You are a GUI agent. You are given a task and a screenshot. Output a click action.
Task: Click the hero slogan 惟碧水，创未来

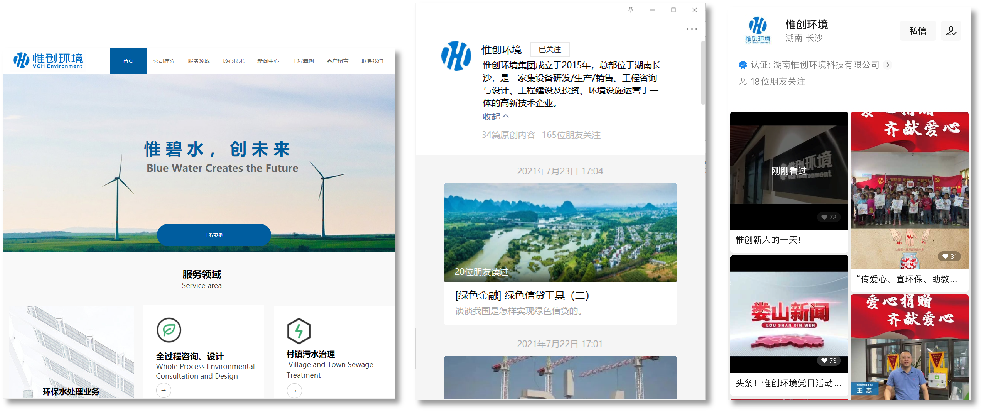(x=218, y=149)
